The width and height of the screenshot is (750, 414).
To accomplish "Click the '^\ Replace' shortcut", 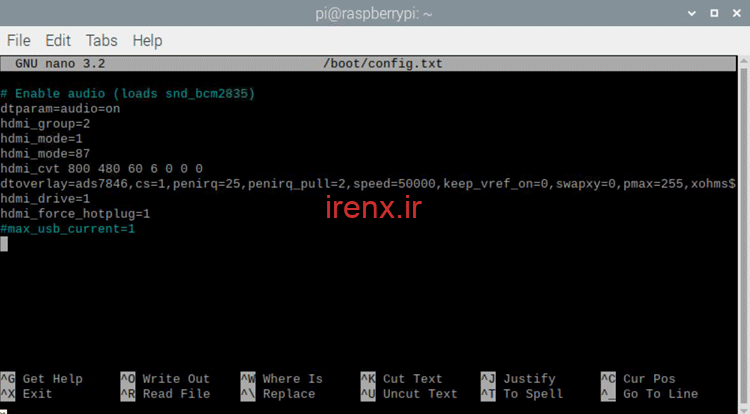I will (x=278, y=394).
